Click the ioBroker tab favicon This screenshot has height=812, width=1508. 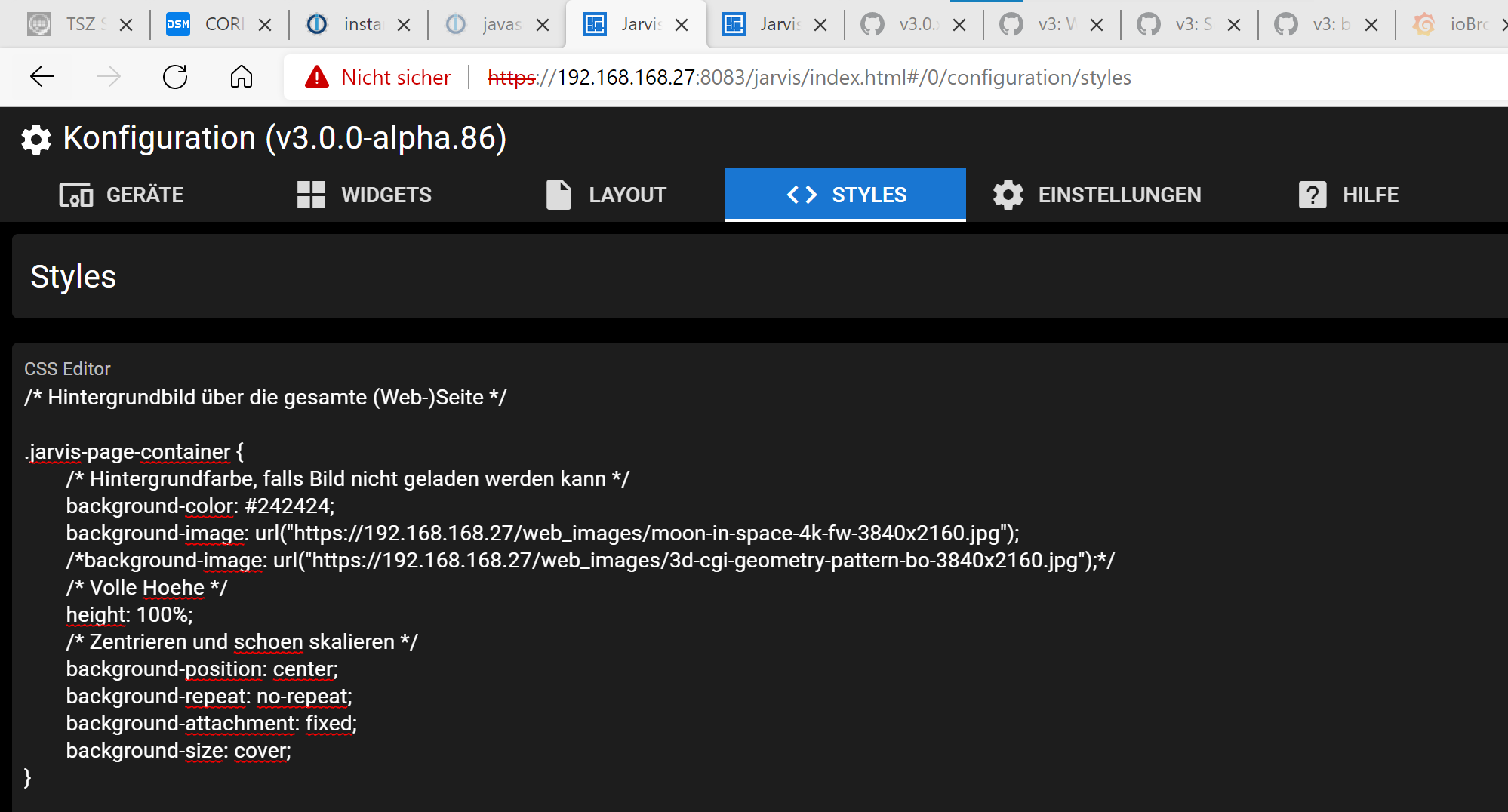coord(1424,25)
